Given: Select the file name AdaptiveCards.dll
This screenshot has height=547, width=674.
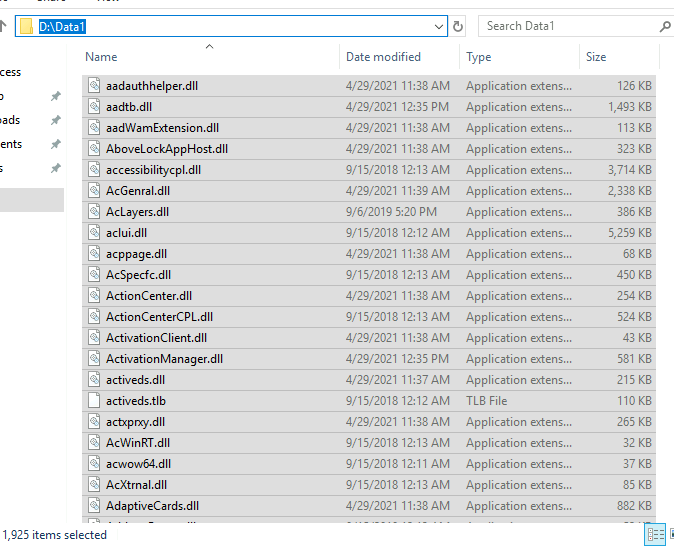Looking at the screenshot, I should [x=153, y=506].
